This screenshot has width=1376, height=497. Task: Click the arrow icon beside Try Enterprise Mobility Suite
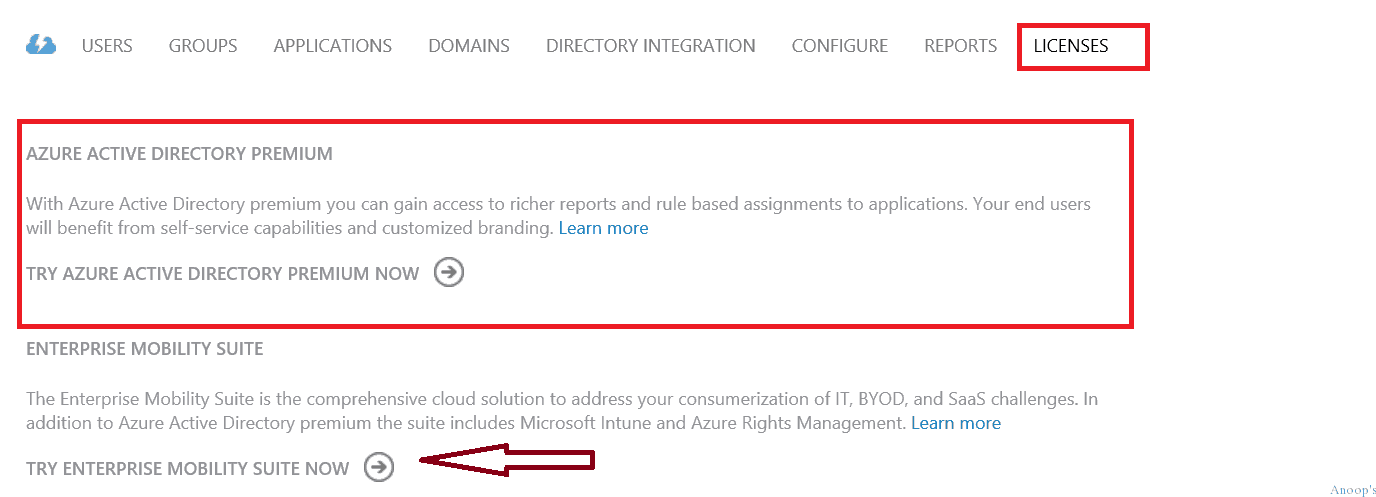pos(379,467)
